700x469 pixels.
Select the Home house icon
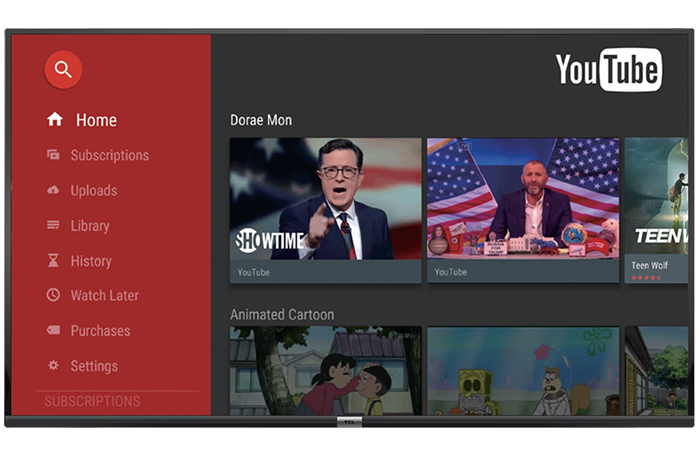[x=55, y=120]
